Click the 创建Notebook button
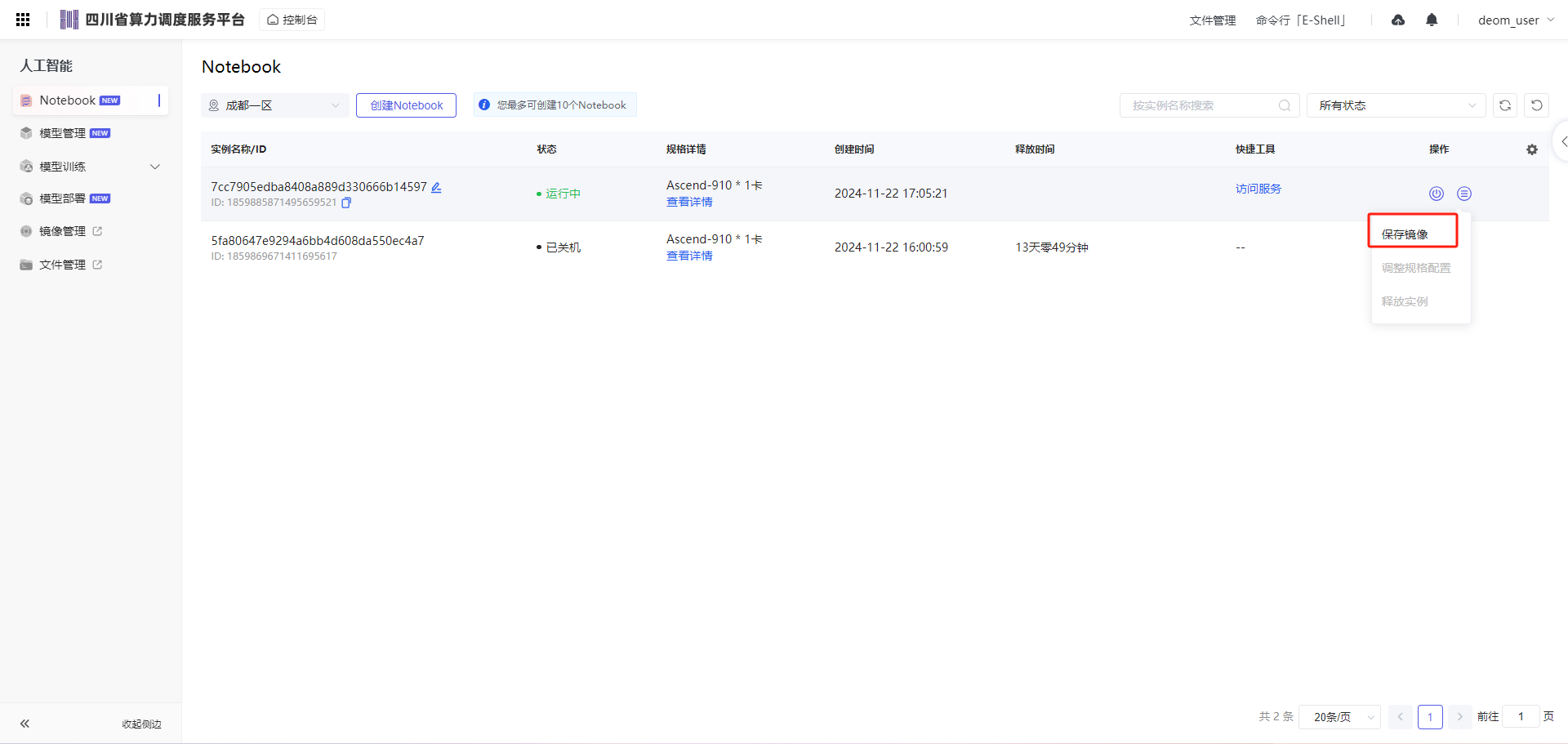1568x744 pixels. (406, 105)
